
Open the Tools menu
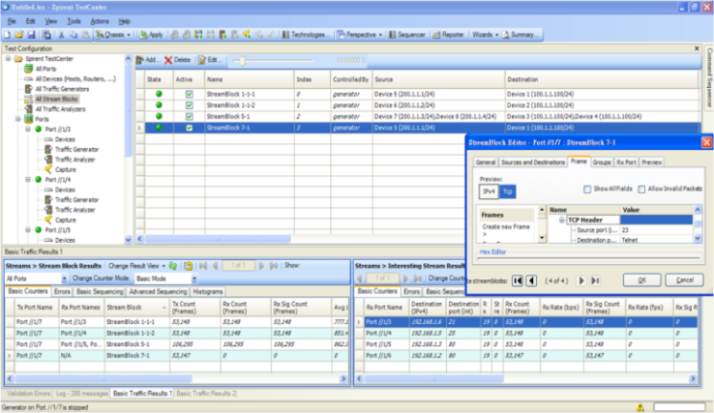[x=74, y=20]
